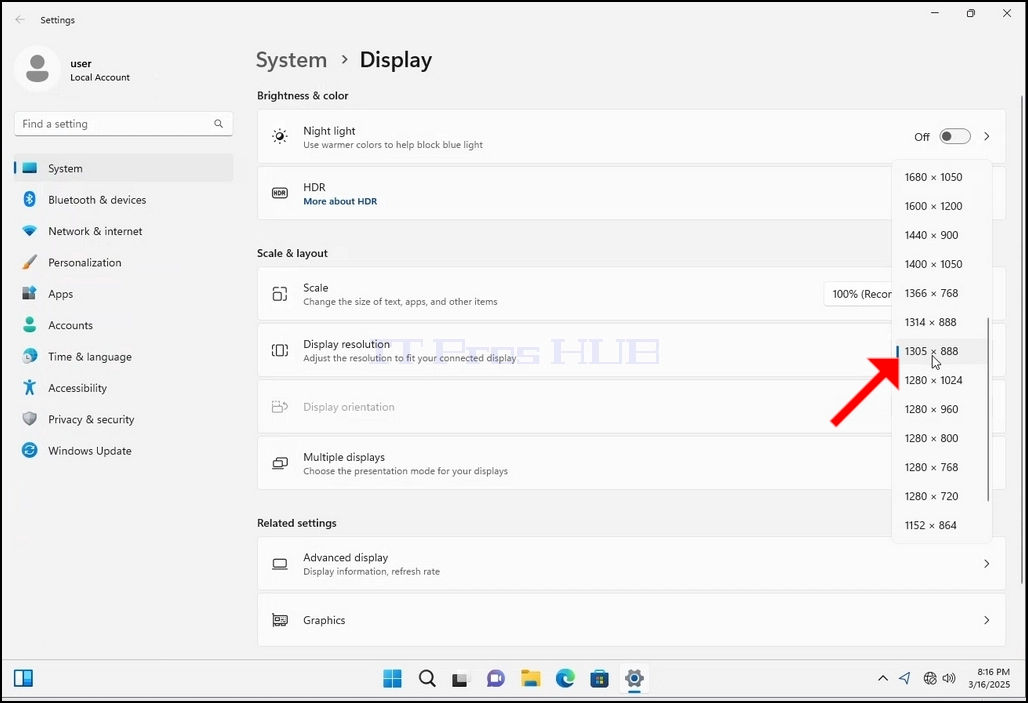Screen dimensions: 1028x703
Task: Show hidden tray icons chevron
Action: click(882, 678)
